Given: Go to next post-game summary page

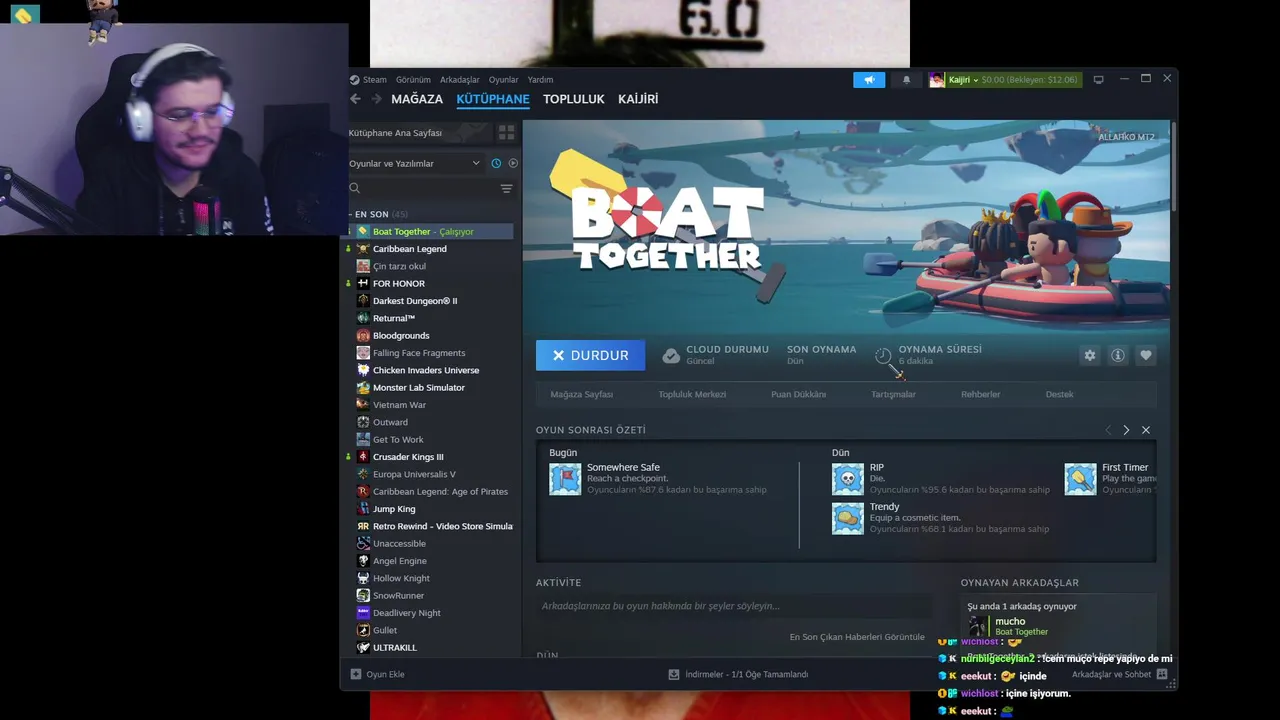Looking at the screenshot, I should (1126, 430).
